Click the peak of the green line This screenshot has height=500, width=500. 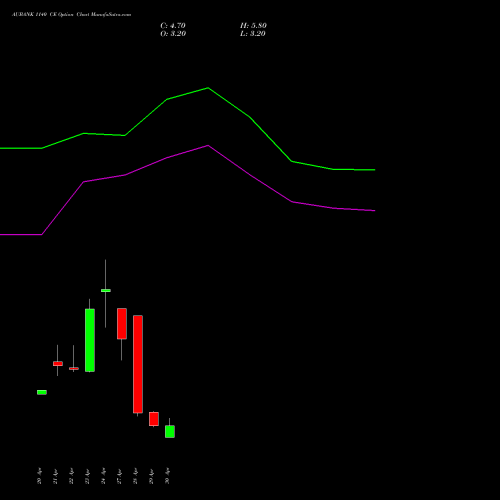coord(208,88)
